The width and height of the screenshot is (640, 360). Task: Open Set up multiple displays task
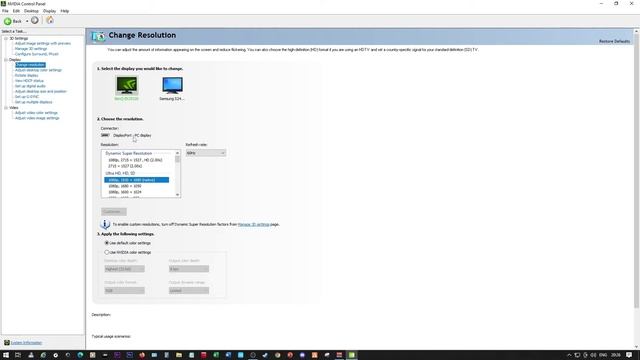(33, 102)
